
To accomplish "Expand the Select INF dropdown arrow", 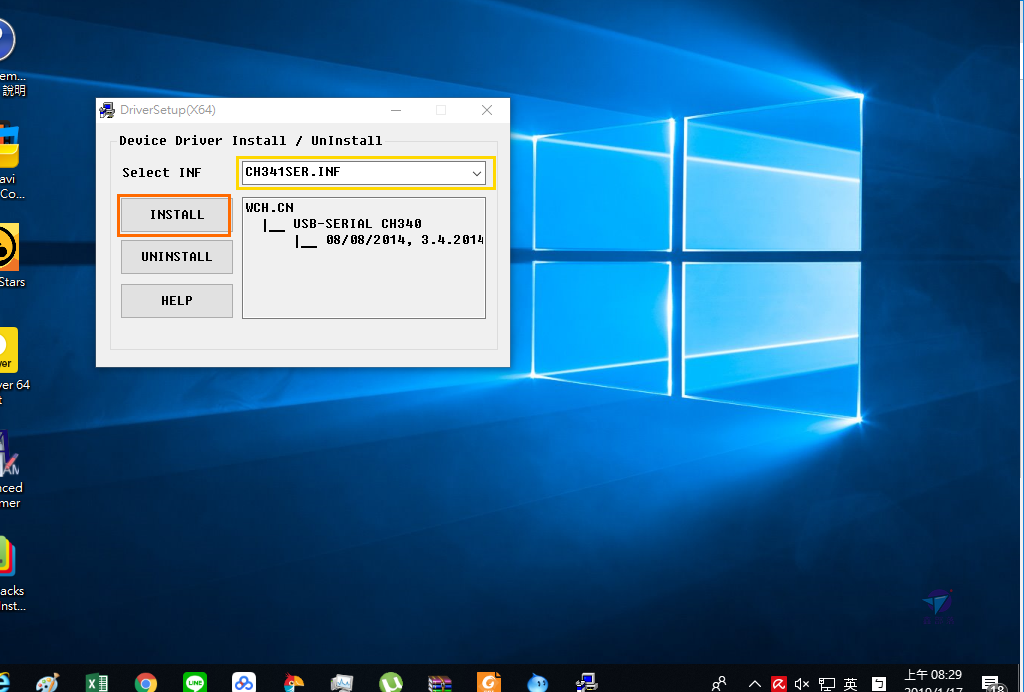I will click(477, 173).
